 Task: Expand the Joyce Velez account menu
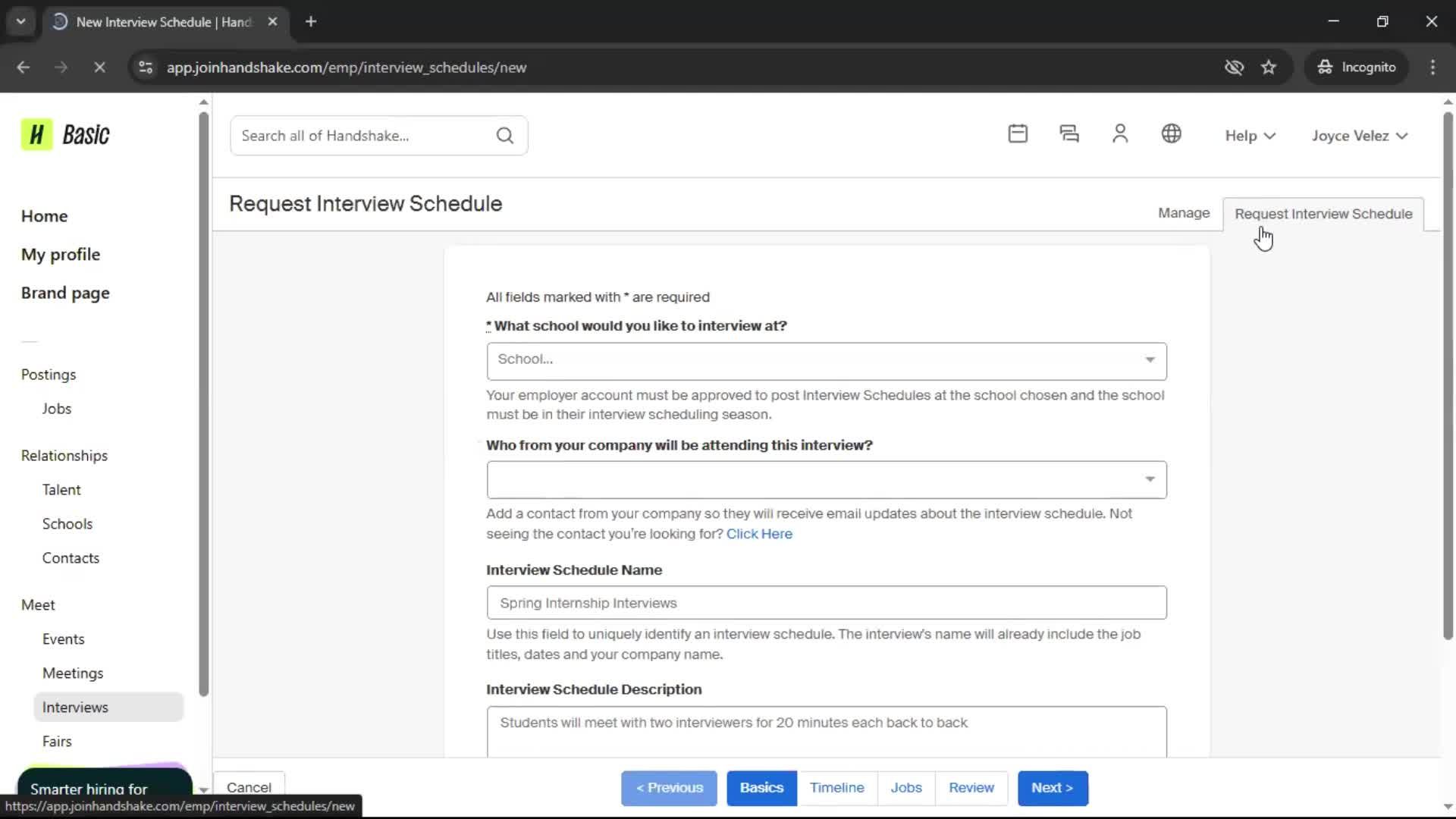pyautogui.click(x=1360, y=136)
